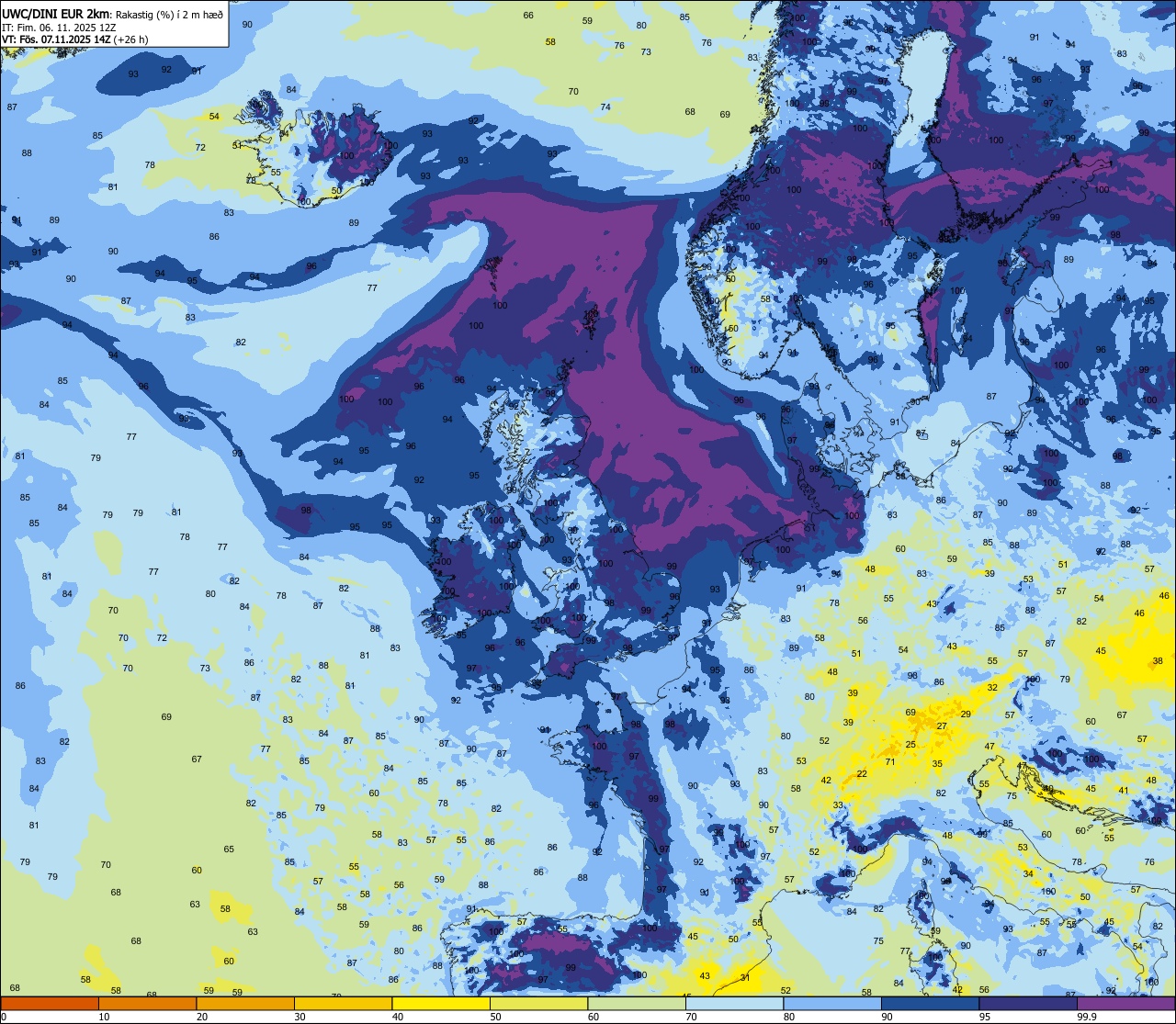Click the 'VT: Fös. 07.11.2025 14Z (+26 h)' valid time line
This screenshot has height=1024, width=1176.
click(x=75, y=39)
